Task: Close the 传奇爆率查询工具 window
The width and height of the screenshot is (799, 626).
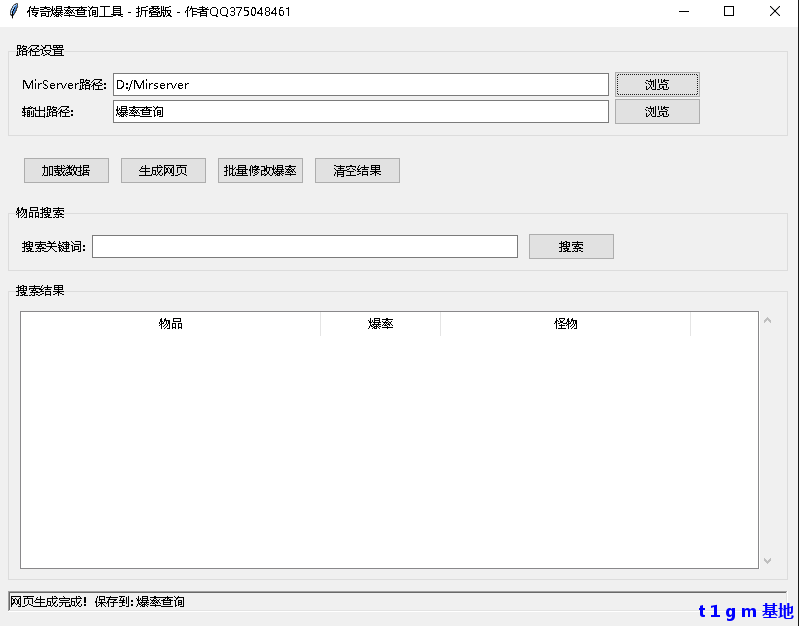Action: point(775,12)
